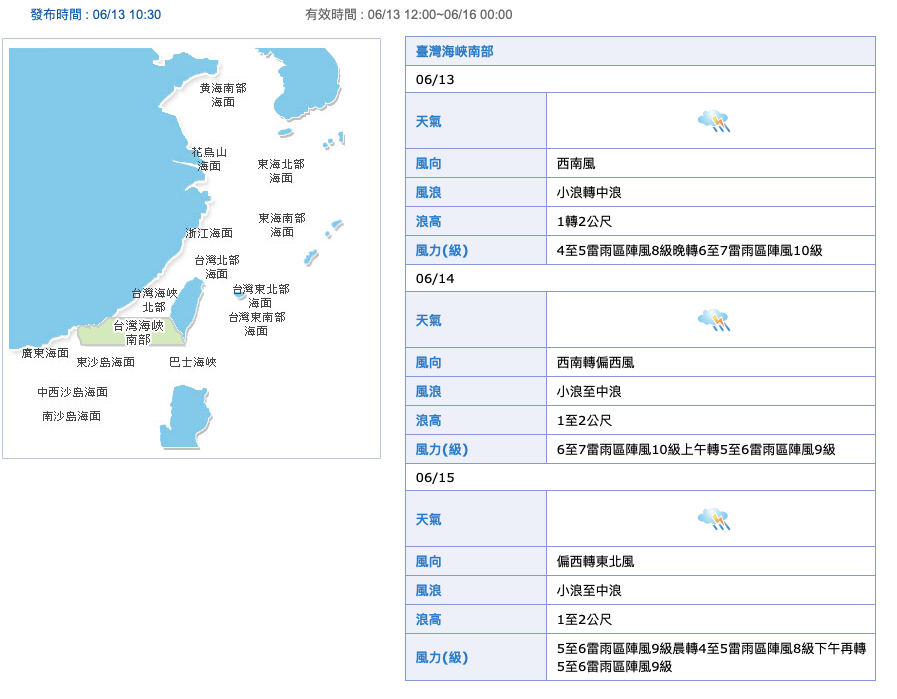Select 花鳥山海面 region on the map
This screenshot has height=699, width=897.
click(x=209, y=159)
